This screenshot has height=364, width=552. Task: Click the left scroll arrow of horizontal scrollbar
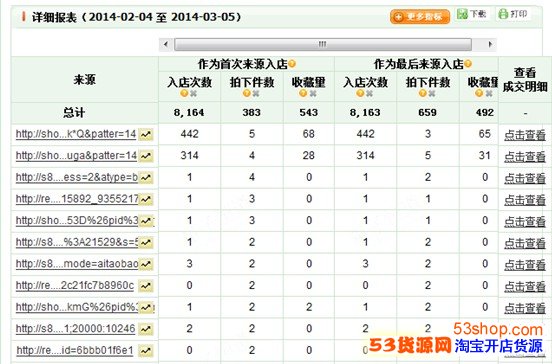click(166, 44)
